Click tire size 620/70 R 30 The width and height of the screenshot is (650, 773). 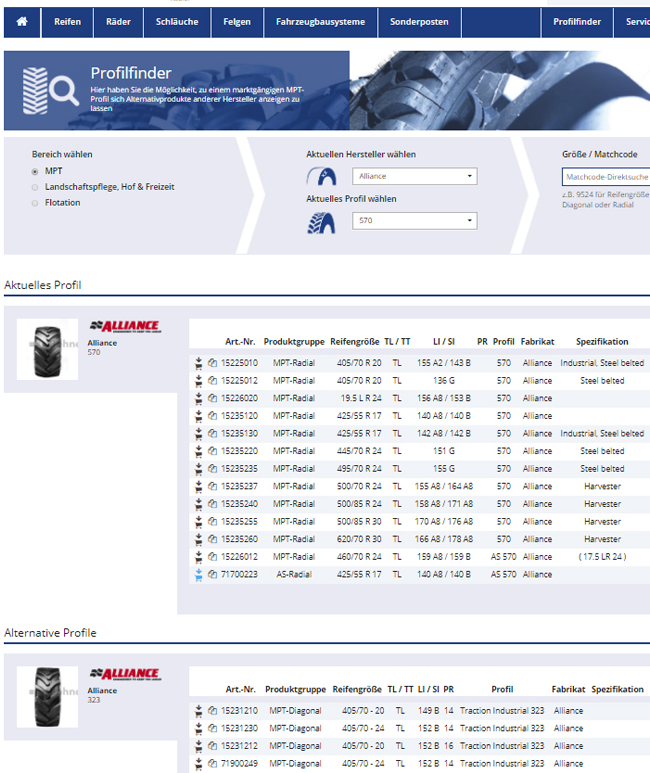point(359,539)
